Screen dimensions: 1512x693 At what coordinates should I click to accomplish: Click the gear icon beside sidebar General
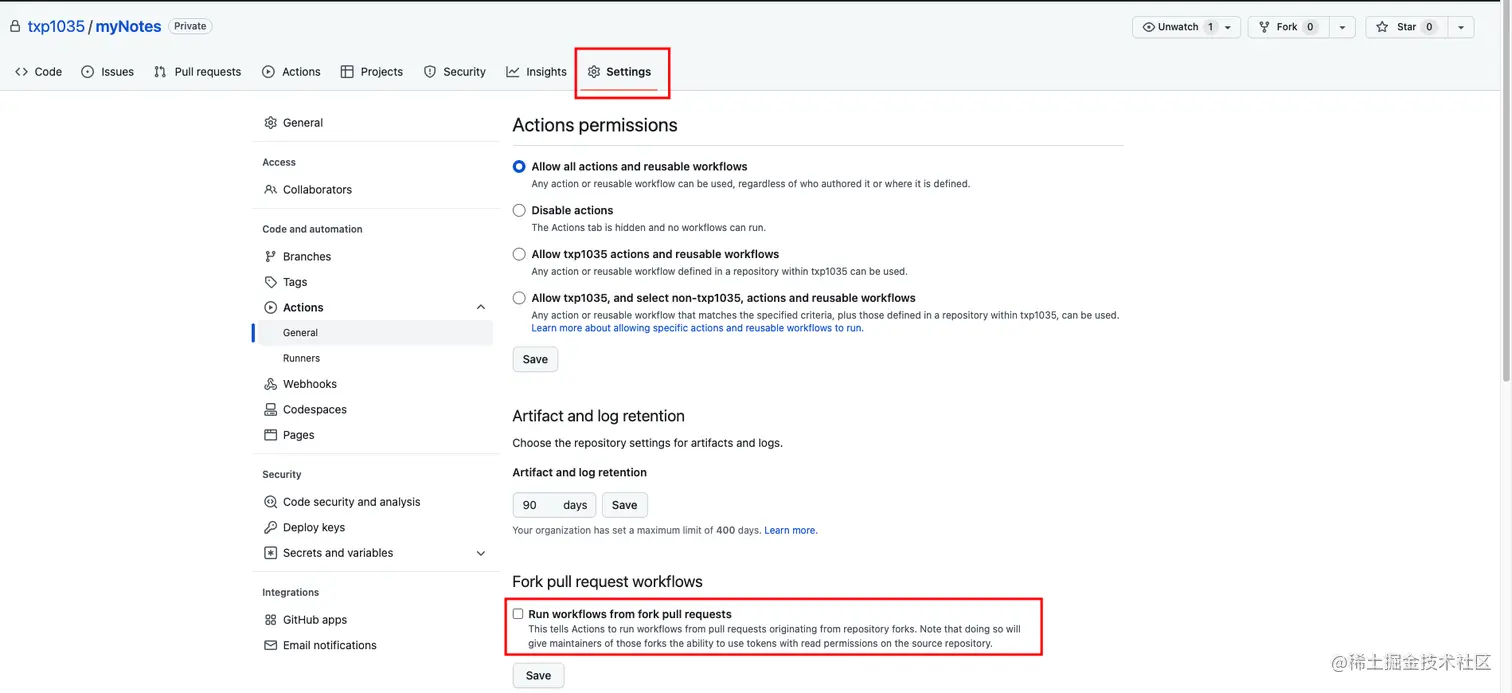tap(270, 123)
